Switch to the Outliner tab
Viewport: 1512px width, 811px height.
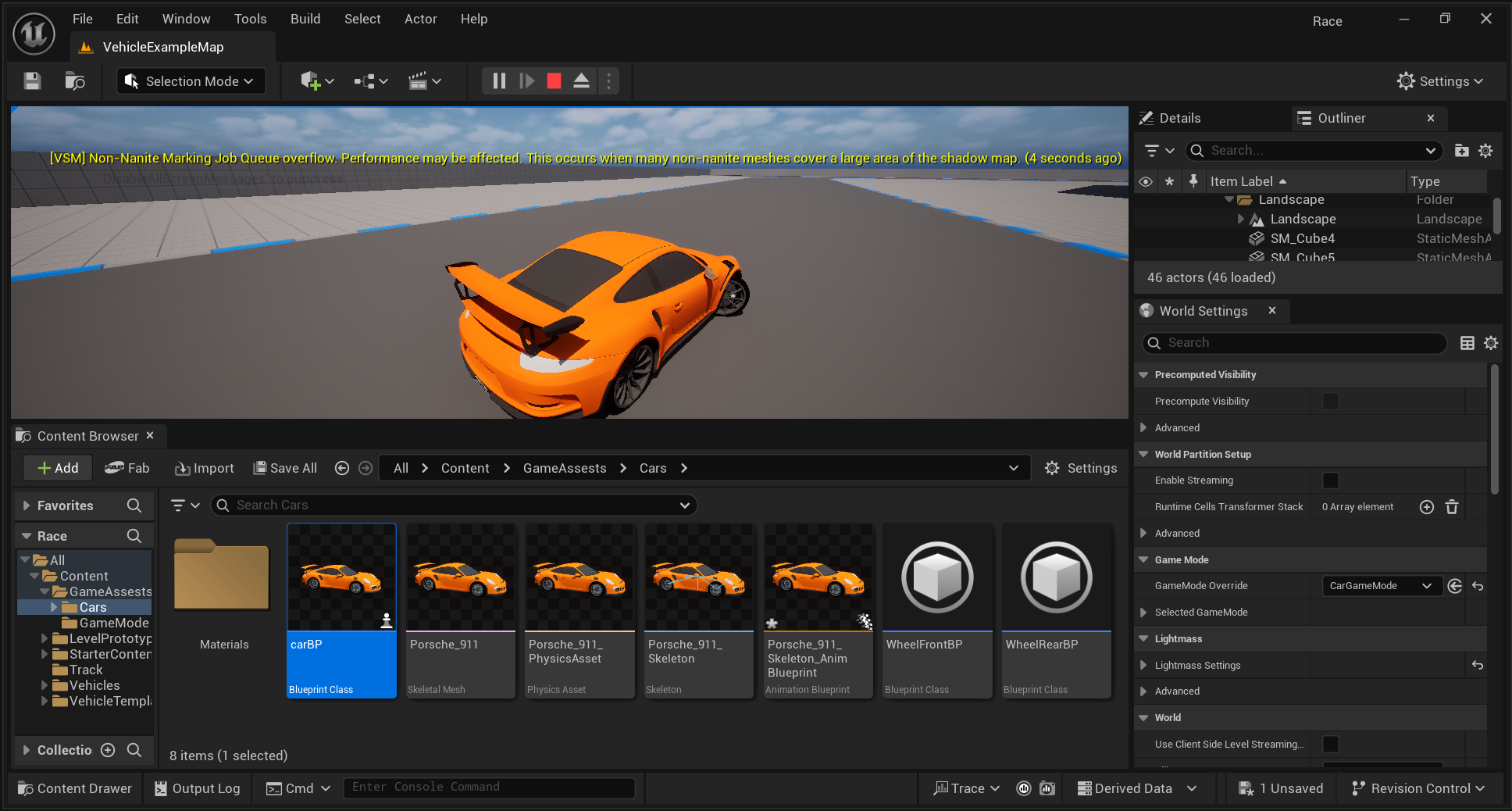point(1342,118)
